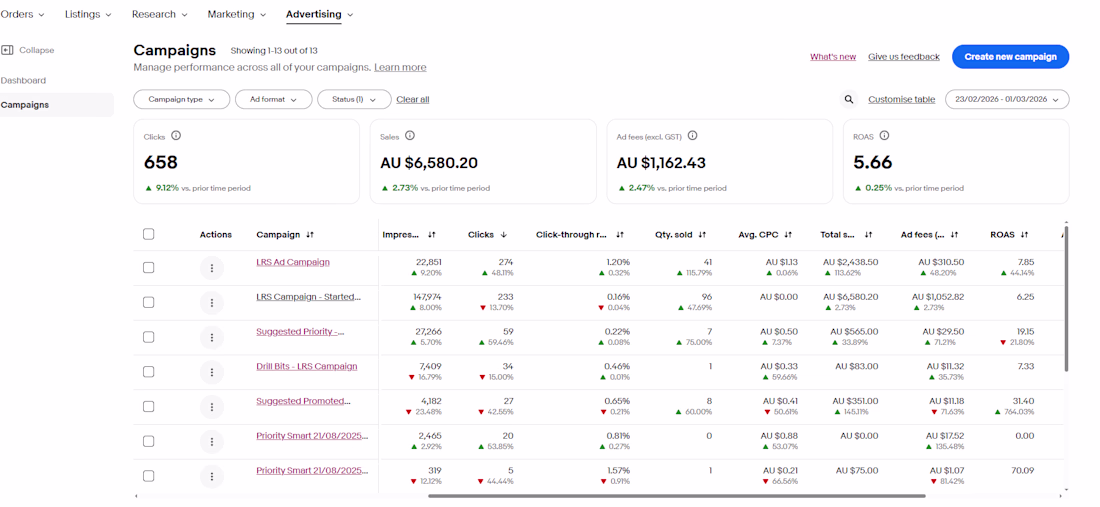Open the Learn more link
The width and height of the screenshot is (1100, 507).
[x=400, y=67]
